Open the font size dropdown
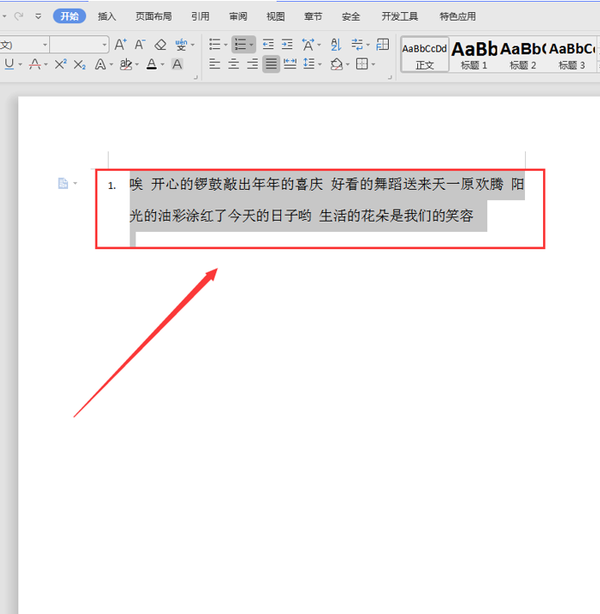Screen dimensions: 600x614 click(104, 45)
